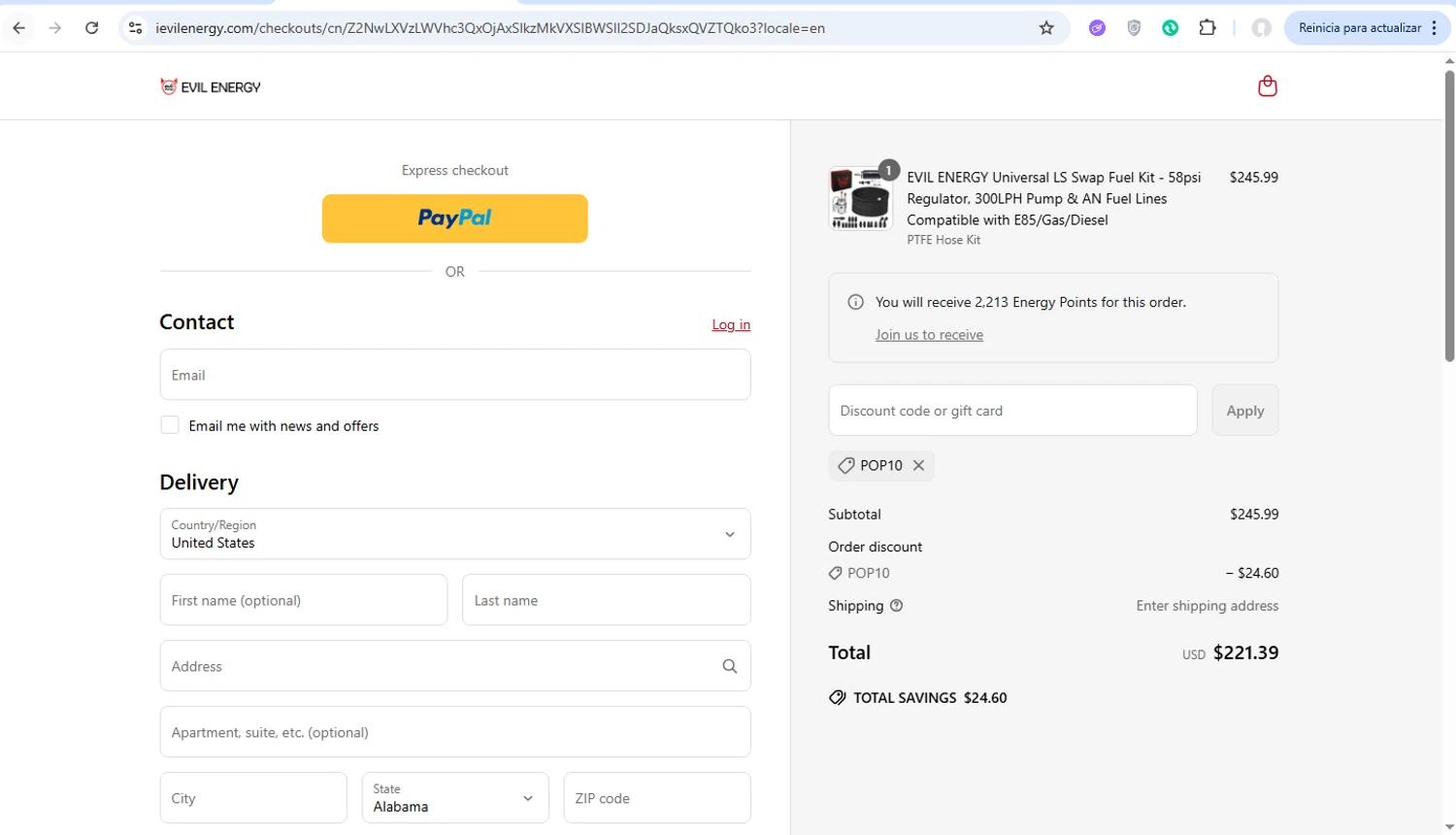Click the Total amount $221.39
The width and height of the screenshot is (1456, 835).
[x=1245, y=653]
